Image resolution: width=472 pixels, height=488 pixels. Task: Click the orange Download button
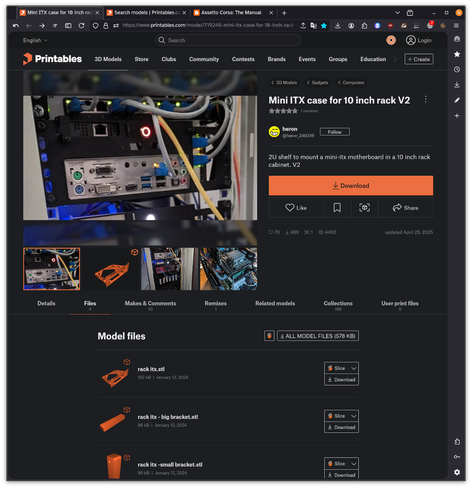coord(351,185)
